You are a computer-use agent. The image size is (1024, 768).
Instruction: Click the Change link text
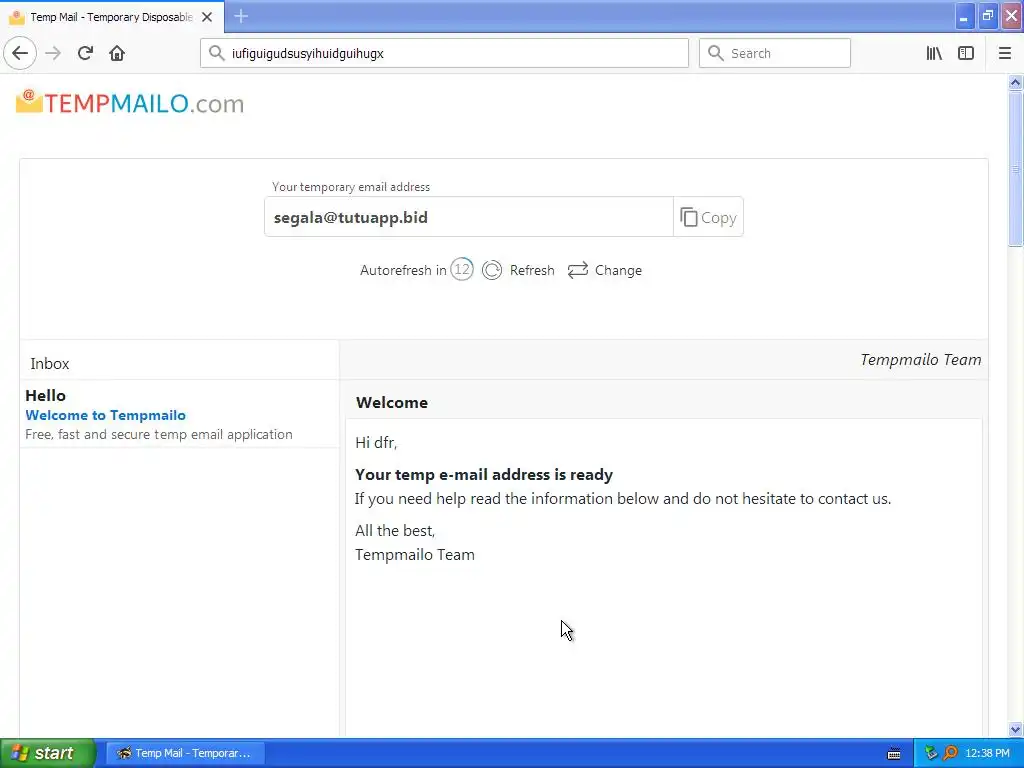(x=618, y=270)
